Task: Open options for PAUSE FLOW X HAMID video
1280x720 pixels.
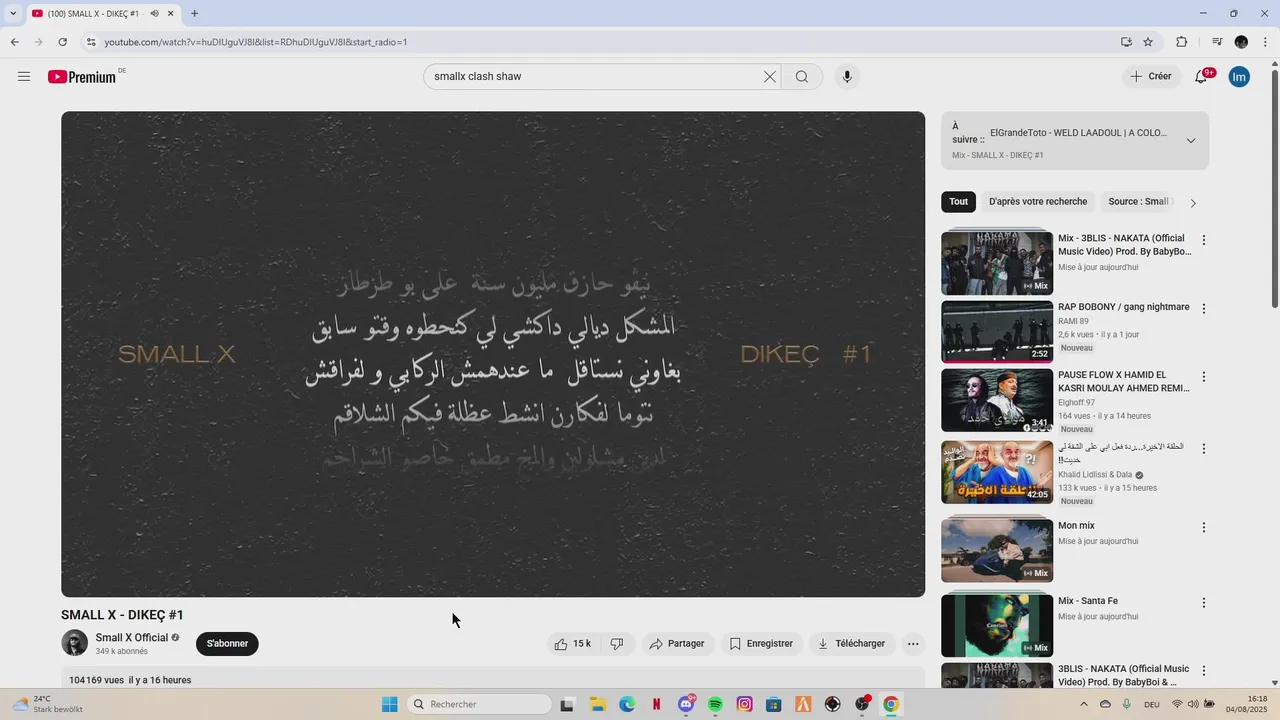Action: (1204, 377)
